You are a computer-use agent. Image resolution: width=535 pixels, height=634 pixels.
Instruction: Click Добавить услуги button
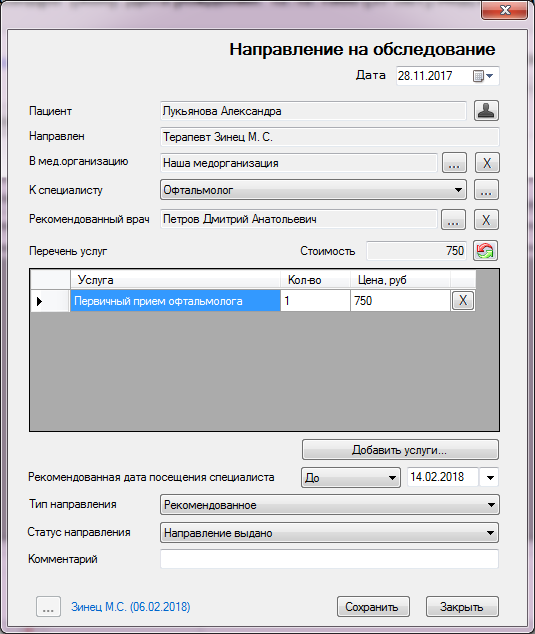pyautogui.click(x=400, y=450)
